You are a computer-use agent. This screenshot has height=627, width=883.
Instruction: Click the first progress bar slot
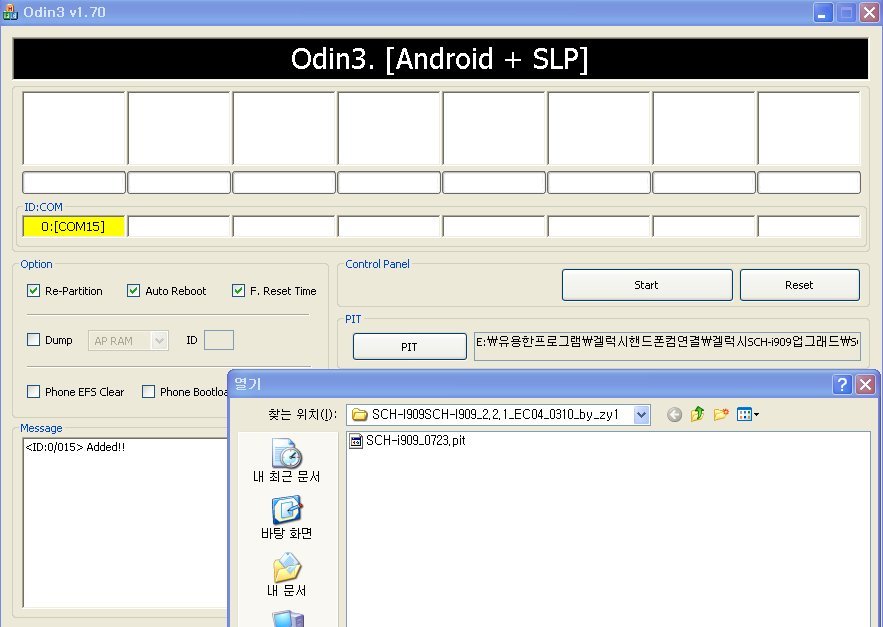click(x=74, y=183)
